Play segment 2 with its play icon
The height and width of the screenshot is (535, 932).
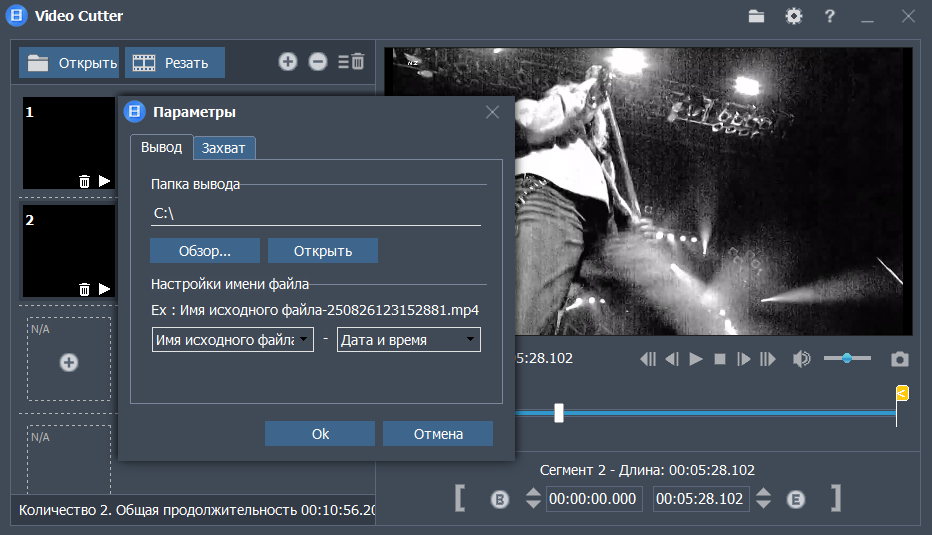pyautogui.click(x=105, y=289)
